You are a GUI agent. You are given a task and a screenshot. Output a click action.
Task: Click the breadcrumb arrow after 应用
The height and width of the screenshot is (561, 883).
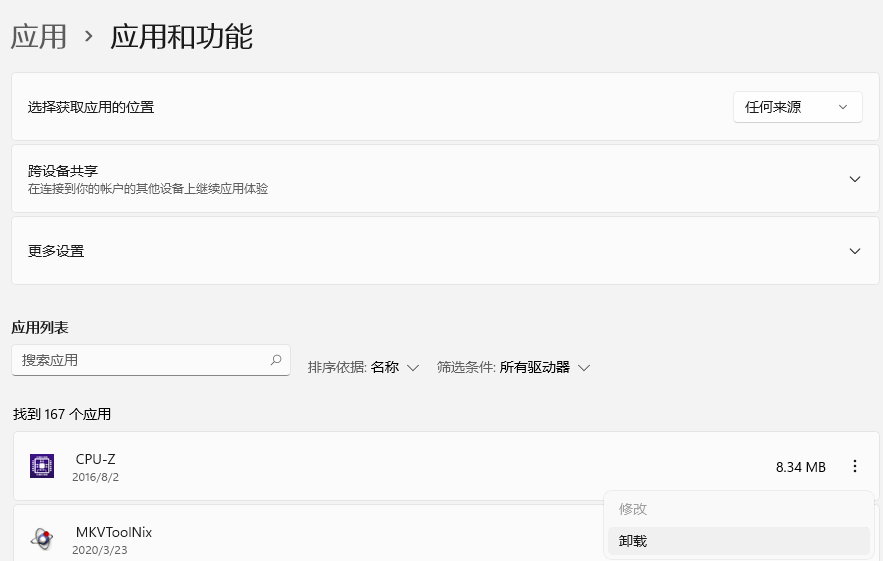[89, 37]
